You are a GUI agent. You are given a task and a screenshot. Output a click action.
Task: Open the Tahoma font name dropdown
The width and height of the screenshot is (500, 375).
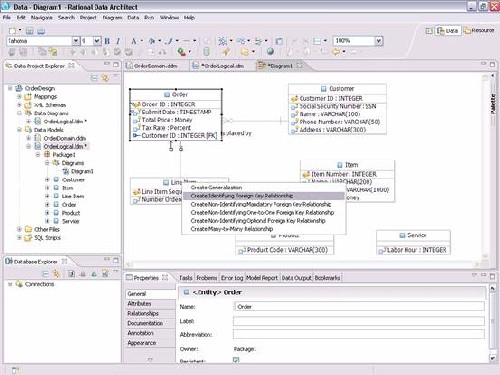pyautogui.click(x=76, y=41)
